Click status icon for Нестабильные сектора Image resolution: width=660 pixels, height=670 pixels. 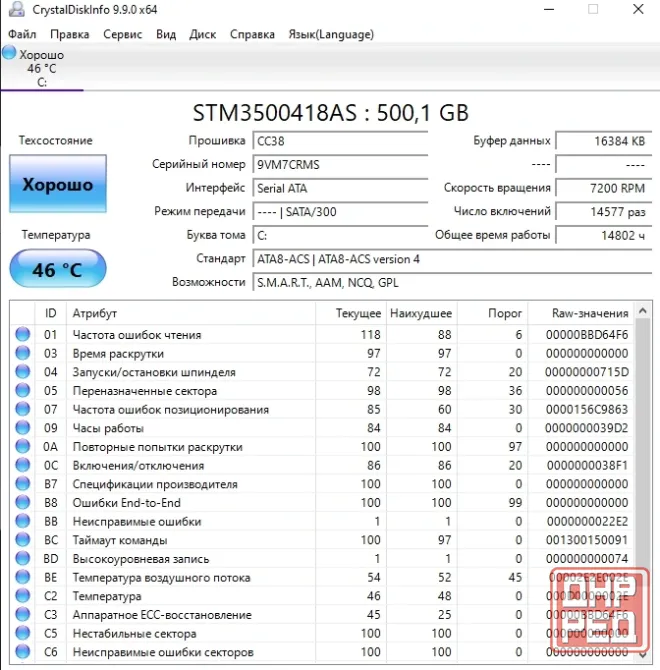tap(23, 633)
